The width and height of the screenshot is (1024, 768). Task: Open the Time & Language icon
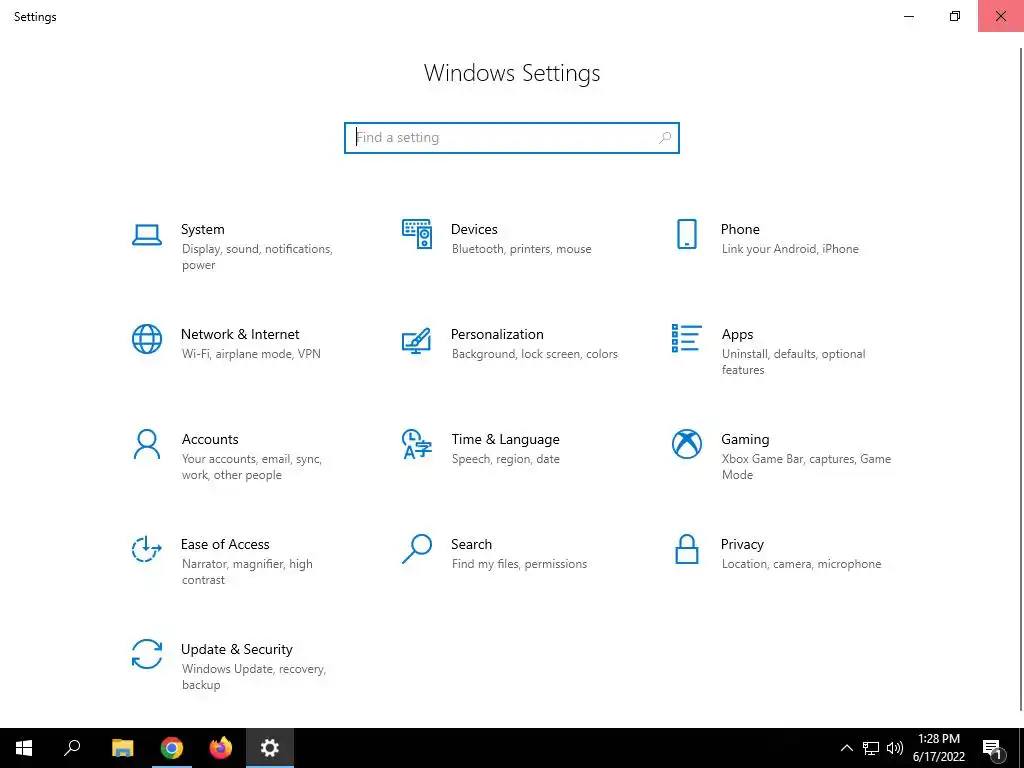pyautogui.click(x=417, y=444)
